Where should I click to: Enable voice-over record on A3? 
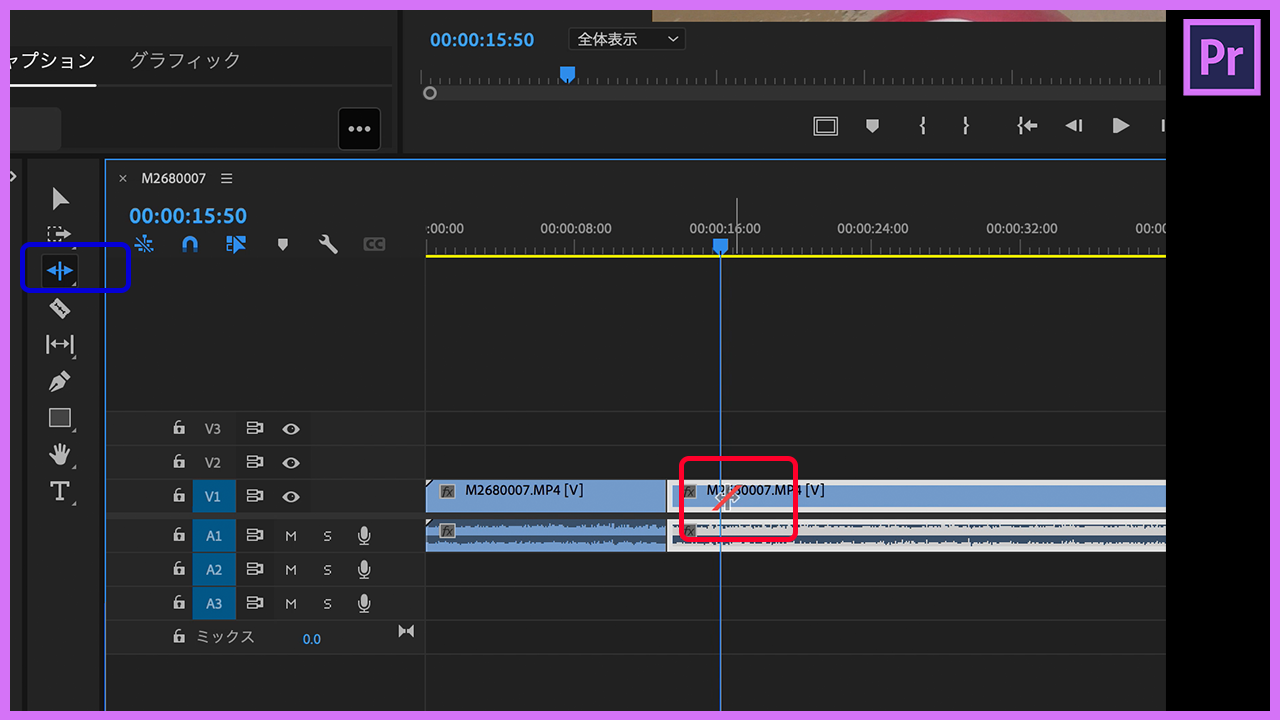click(x=364, y=604)
